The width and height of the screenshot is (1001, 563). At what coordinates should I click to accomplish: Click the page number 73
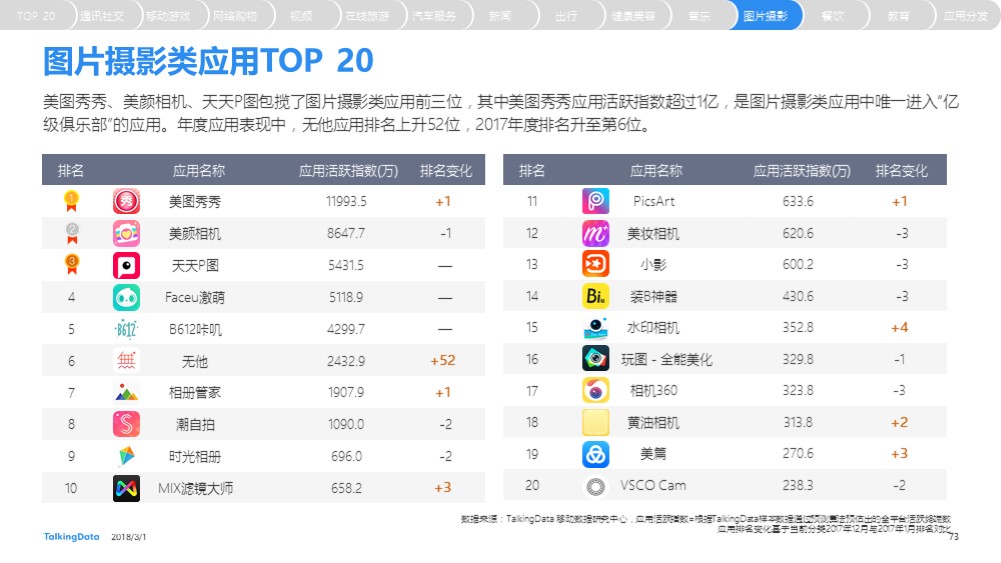tap(954, 537)
